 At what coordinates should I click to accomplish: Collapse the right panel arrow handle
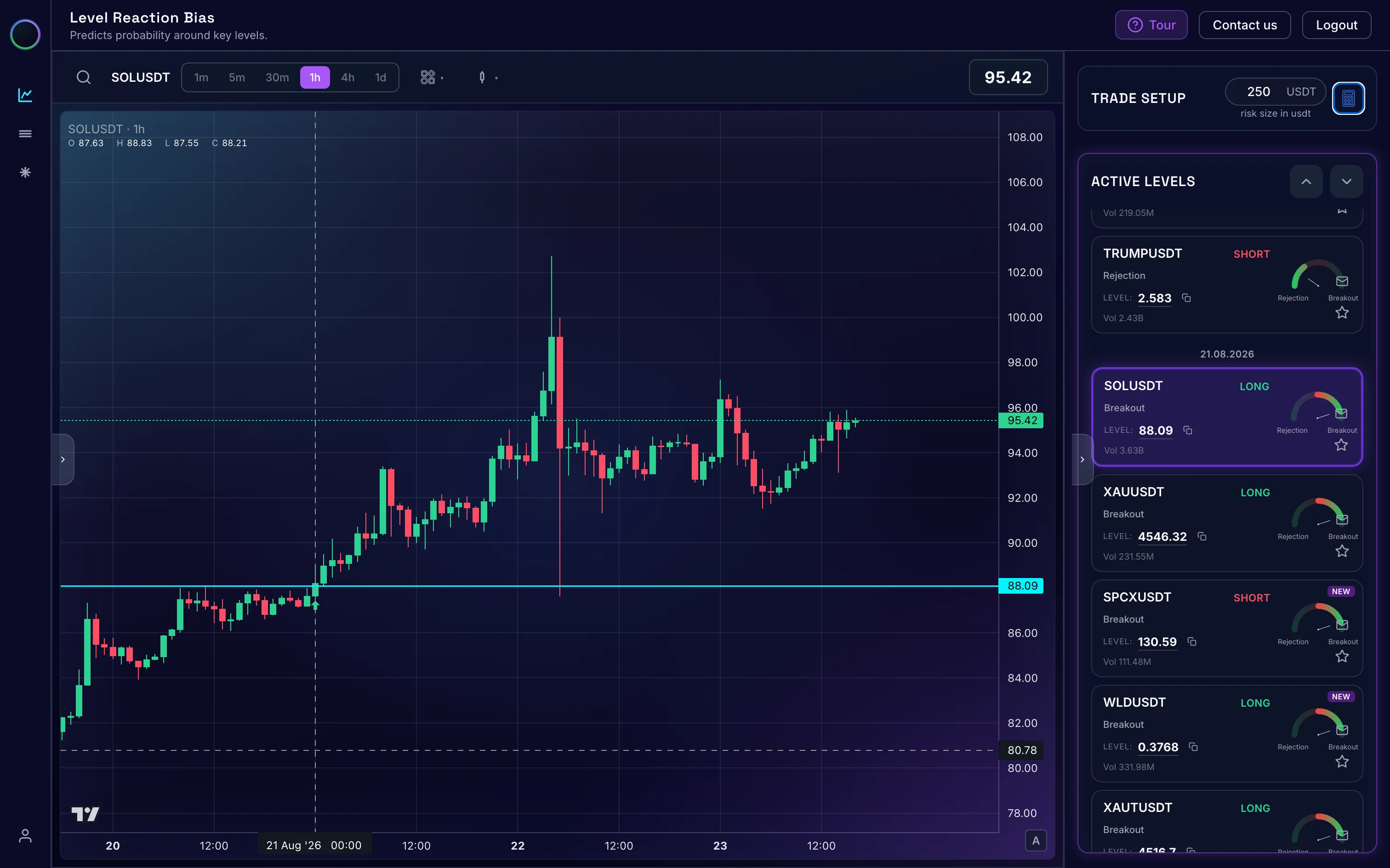coord(1082,459)
